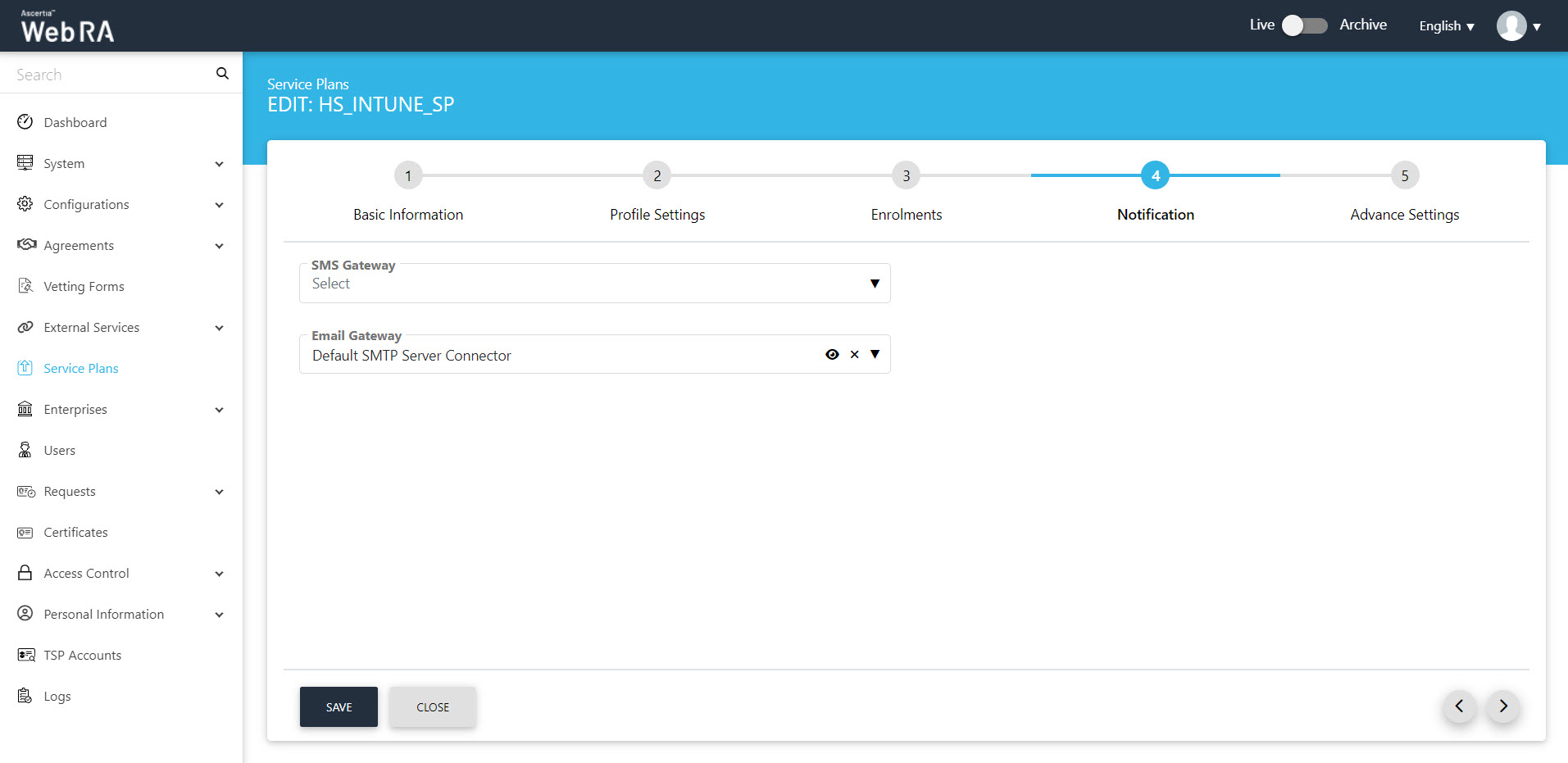This screenshot has width=1568, height=763.
Task: Click the Logs icon in sidebar
Action: point(25,696)
